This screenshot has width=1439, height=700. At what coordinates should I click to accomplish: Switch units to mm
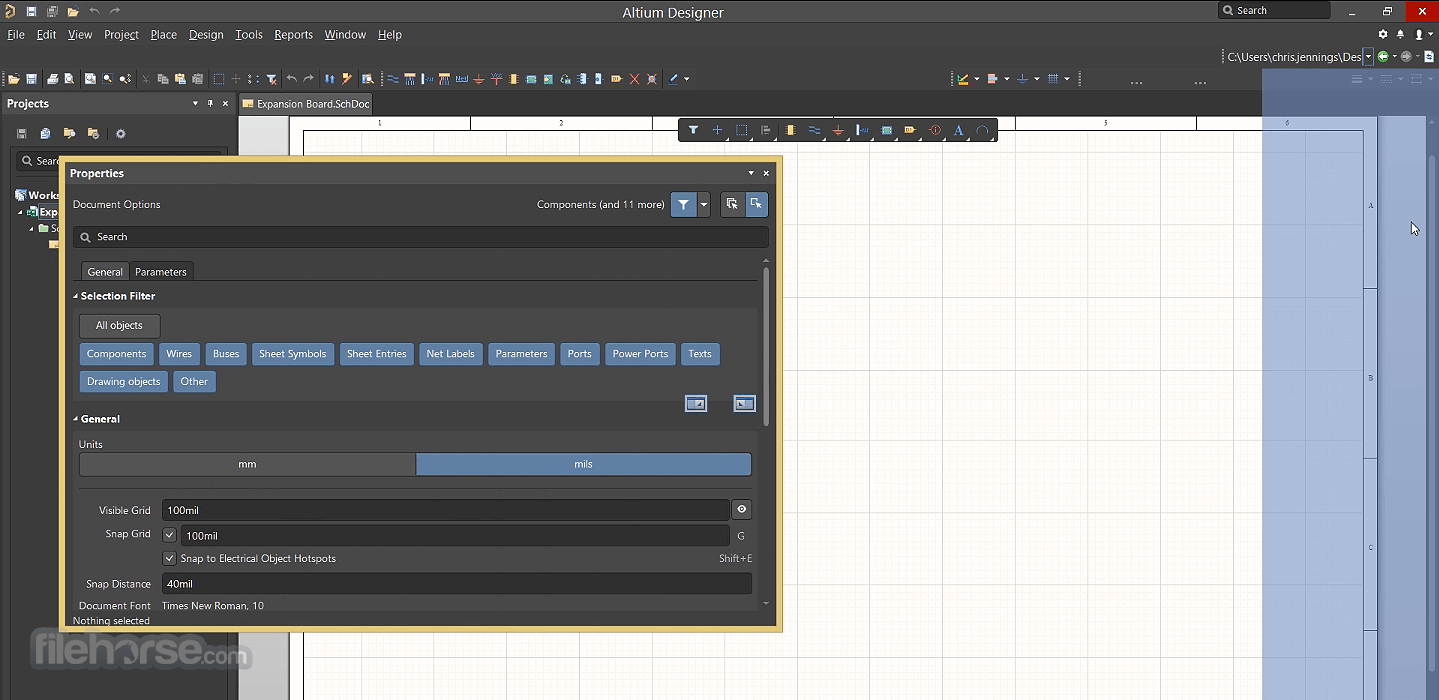point(247,464)
